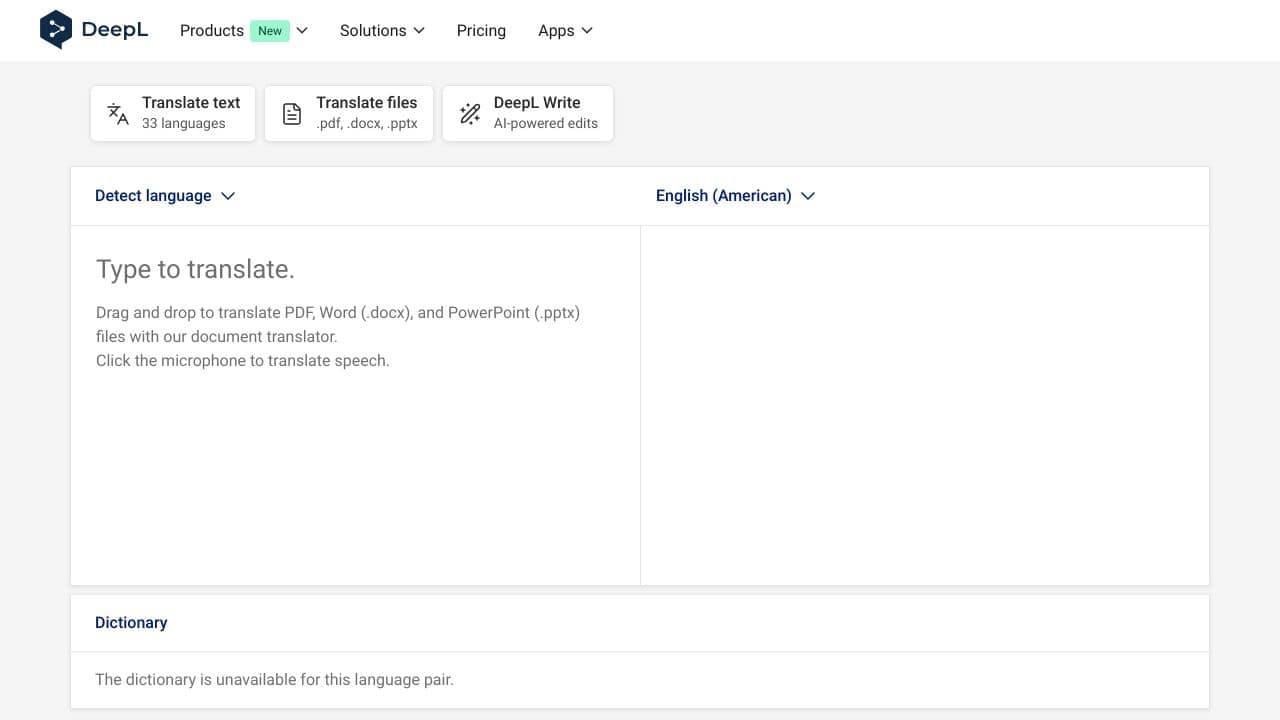
Task: Click the DeepL wordmark text
Action: click(115, 30)
